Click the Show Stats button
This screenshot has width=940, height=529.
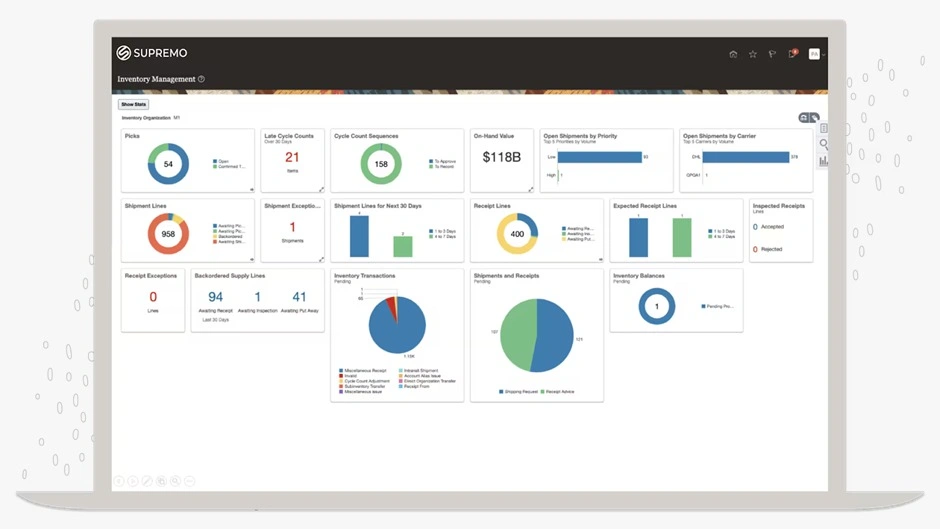[133, 104]
